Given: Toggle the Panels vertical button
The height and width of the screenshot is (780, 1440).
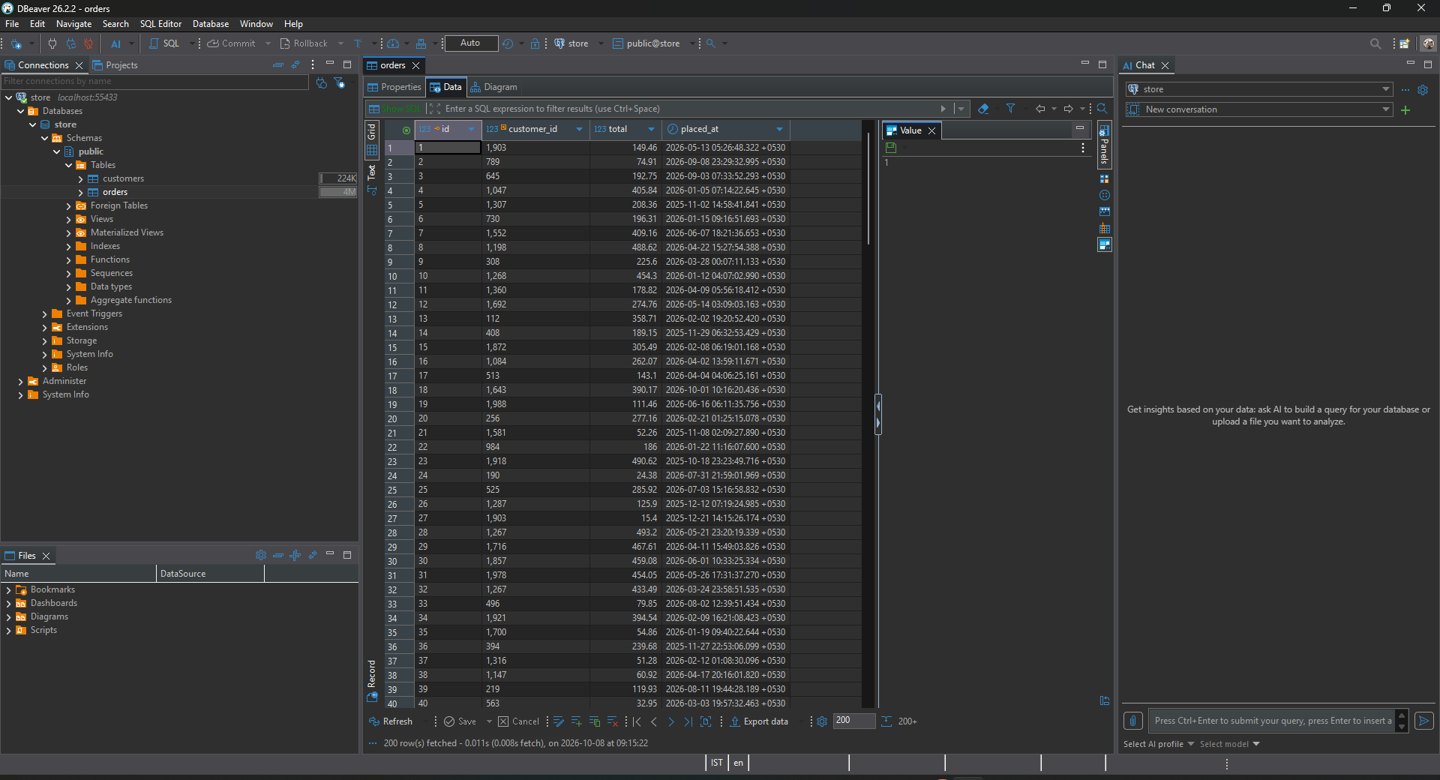Looking at the screenshot, I should coord(1104,145).
